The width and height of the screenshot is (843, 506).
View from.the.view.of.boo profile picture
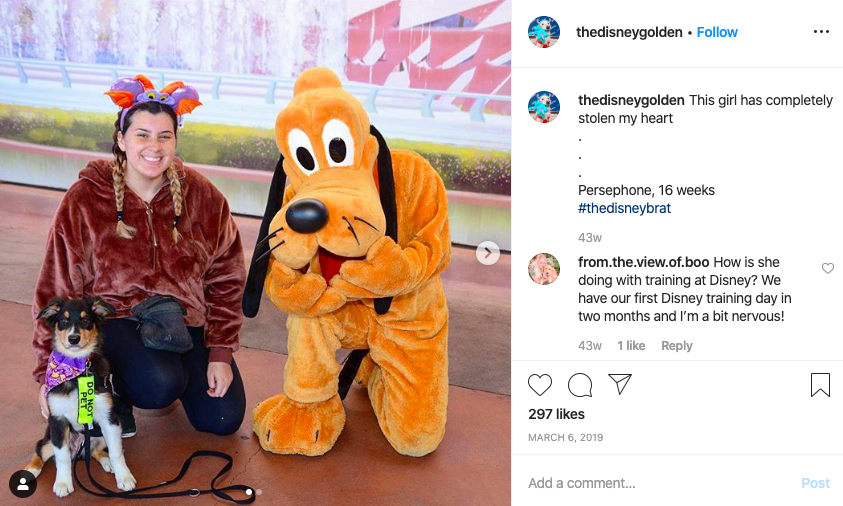click(544, 269)
